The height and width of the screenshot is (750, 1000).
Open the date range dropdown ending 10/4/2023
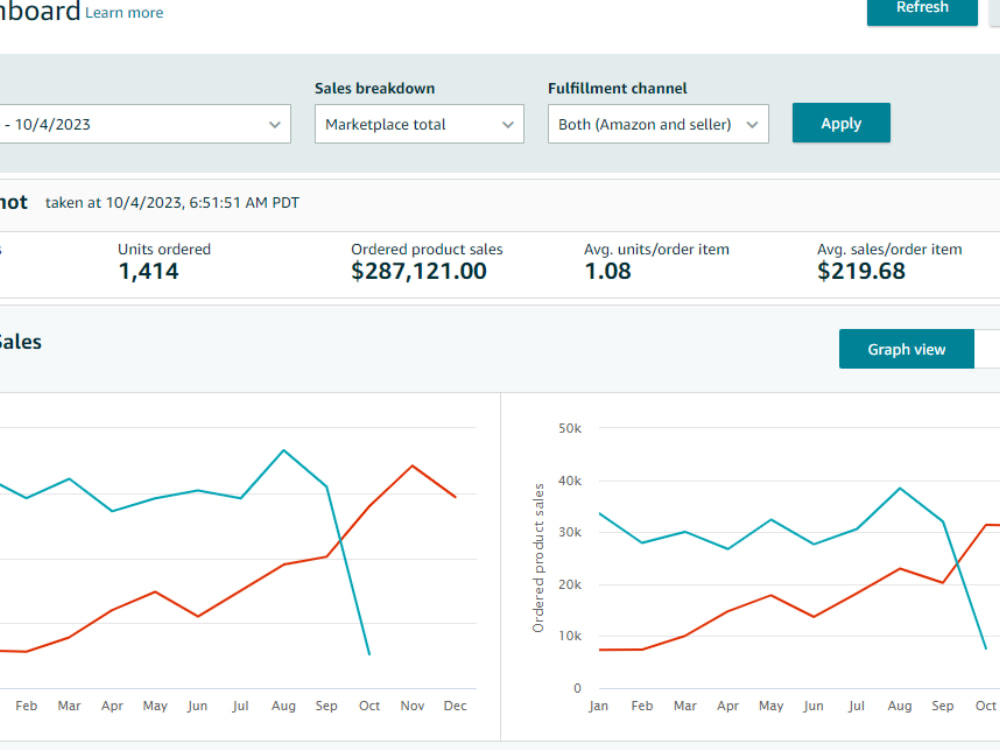point(145,124)
